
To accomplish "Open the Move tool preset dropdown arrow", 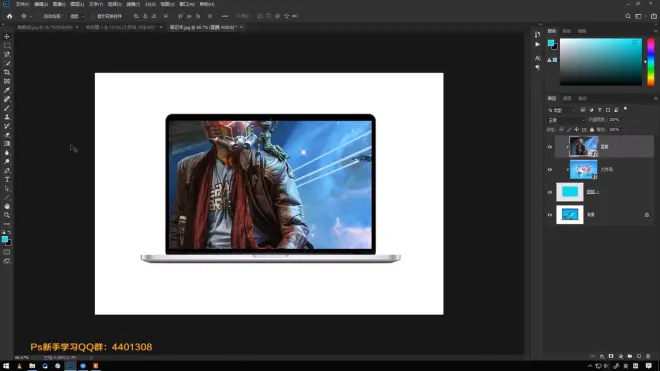I will click(x=31, y=16).
